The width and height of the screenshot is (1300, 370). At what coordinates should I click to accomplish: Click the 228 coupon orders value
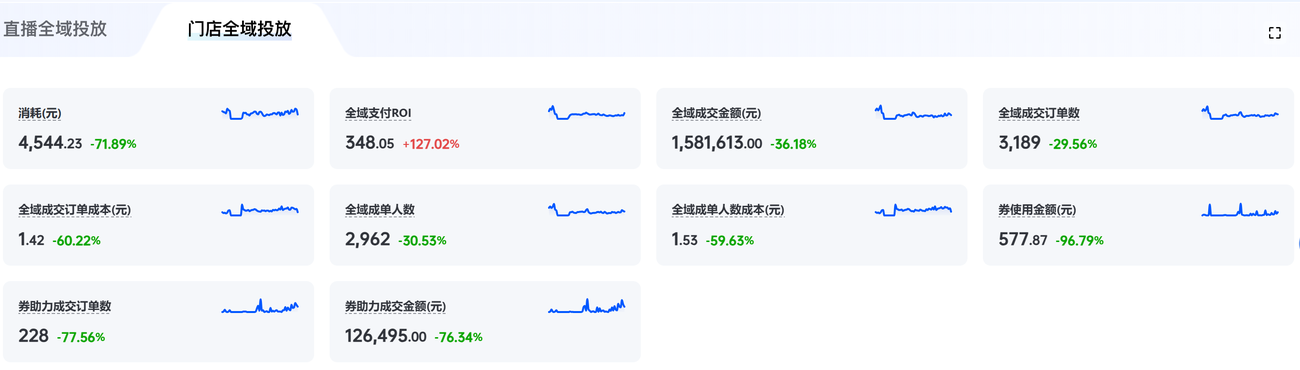(x=33, y=336)
